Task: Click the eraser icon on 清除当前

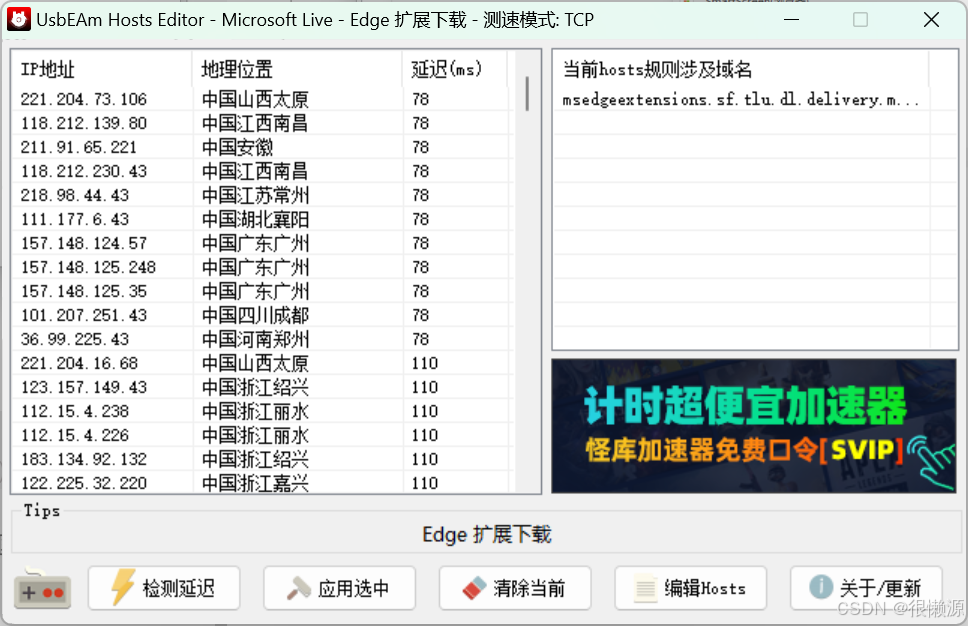Action: (475, 588)
